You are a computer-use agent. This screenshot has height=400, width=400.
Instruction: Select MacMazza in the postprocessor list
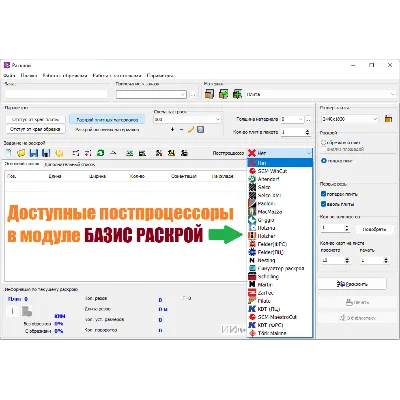coord(280,212)
